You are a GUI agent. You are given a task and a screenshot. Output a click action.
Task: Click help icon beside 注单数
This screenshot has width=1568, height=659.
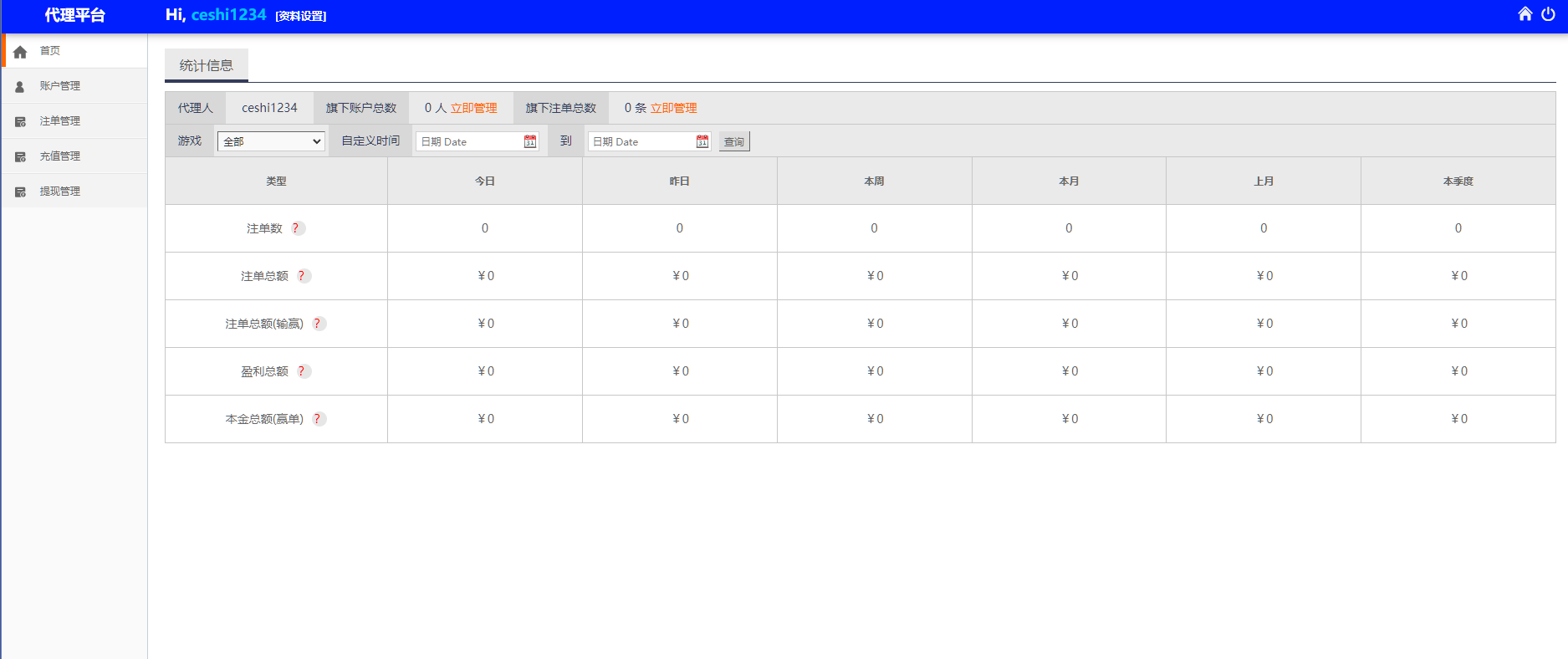click(296, 228)
